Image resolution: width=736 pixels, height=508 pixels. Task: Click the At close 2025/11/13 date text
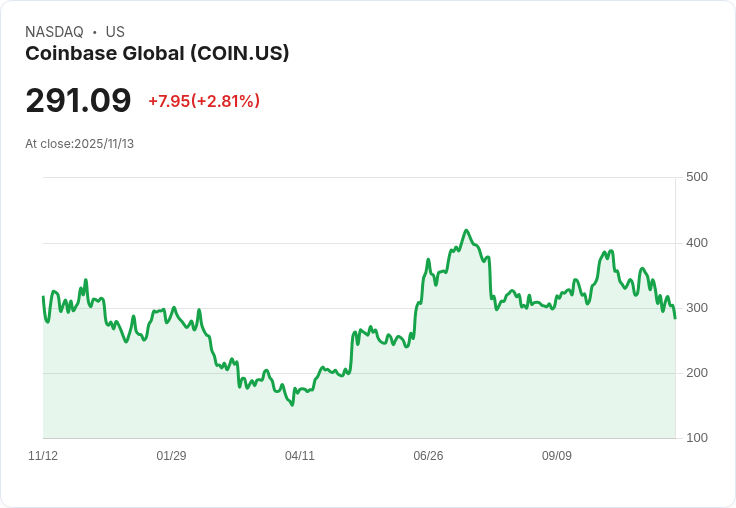(80, 144)
